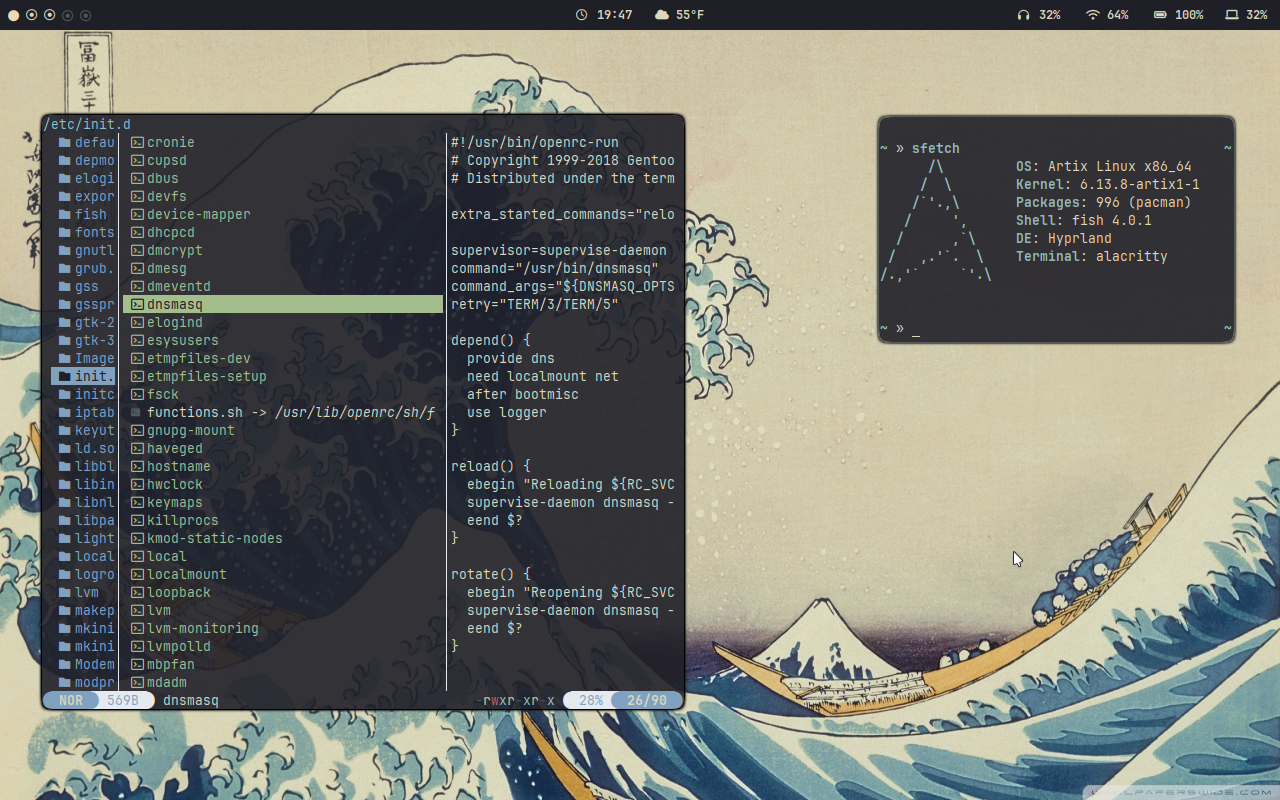Select the first workspace dot in top bar
The height and width of the screenshot is (800, 1280).
point(13,15)
